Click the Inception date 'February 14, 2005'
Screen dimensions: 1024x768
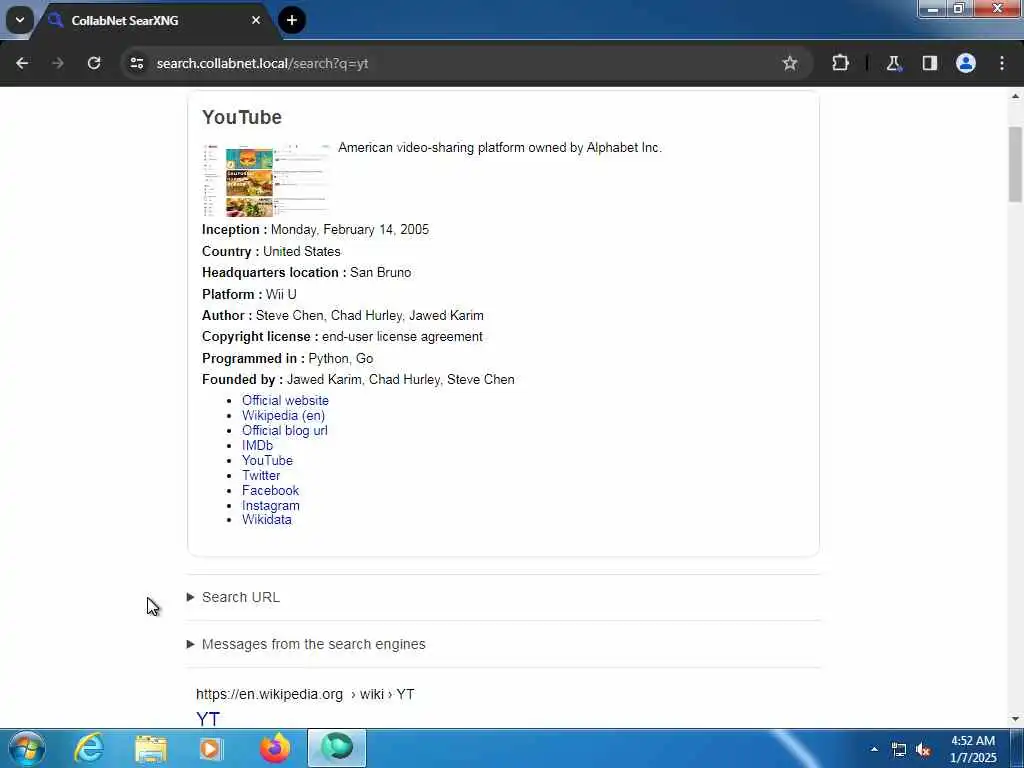click(376, 229)
